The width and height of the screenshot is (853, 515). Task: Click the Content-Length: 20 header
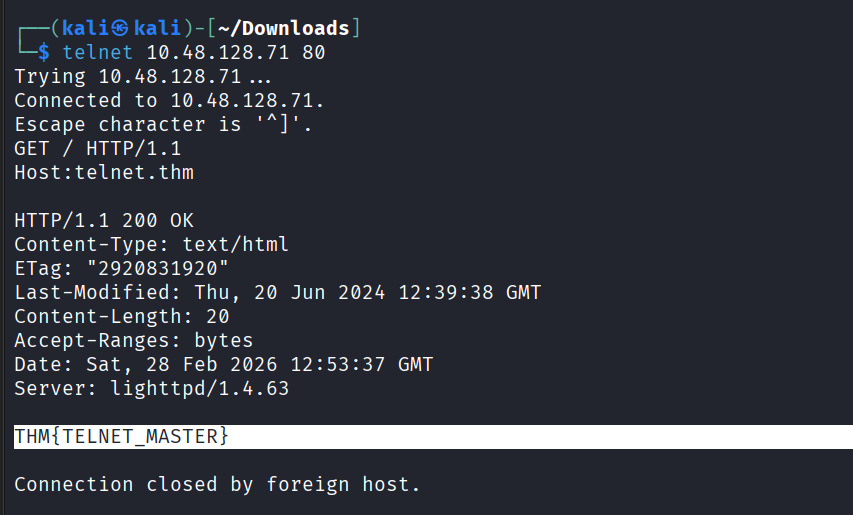(122, 316)
